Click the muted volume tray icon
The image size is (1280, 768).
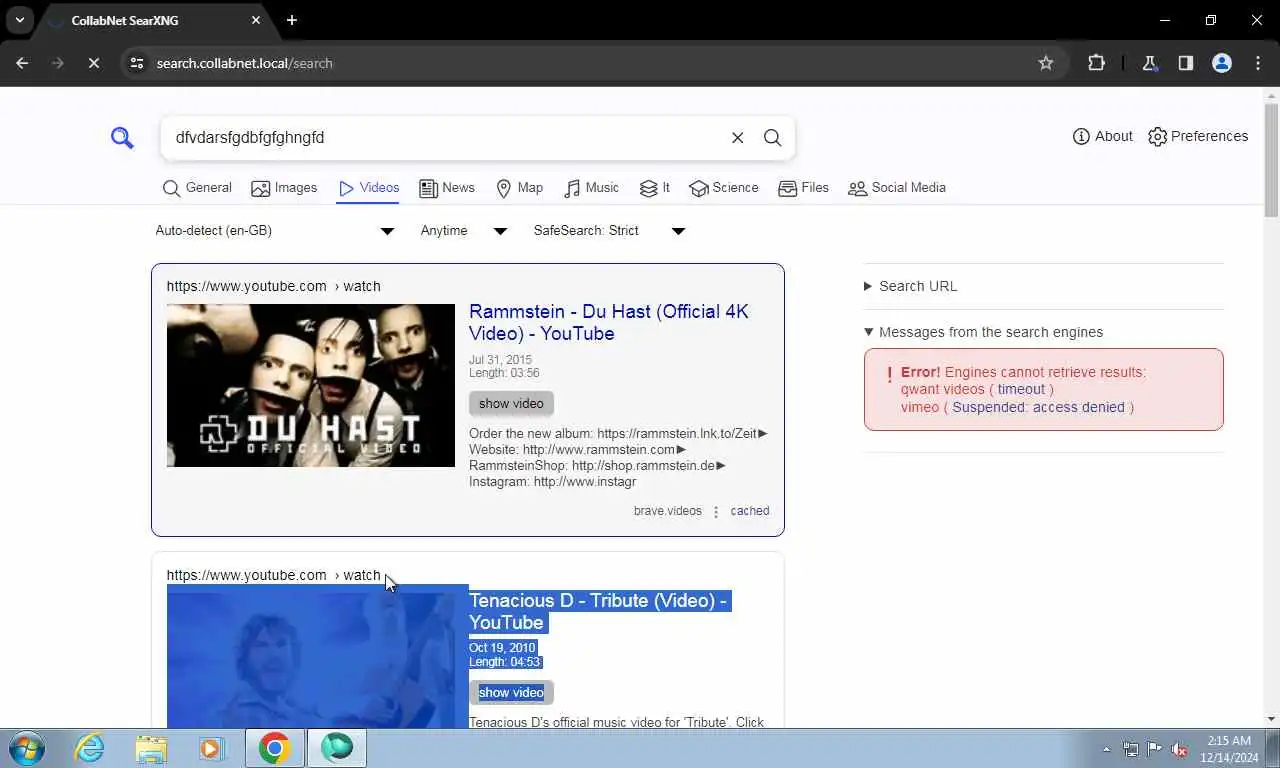pyautogui.click(x=1179, y=749)
